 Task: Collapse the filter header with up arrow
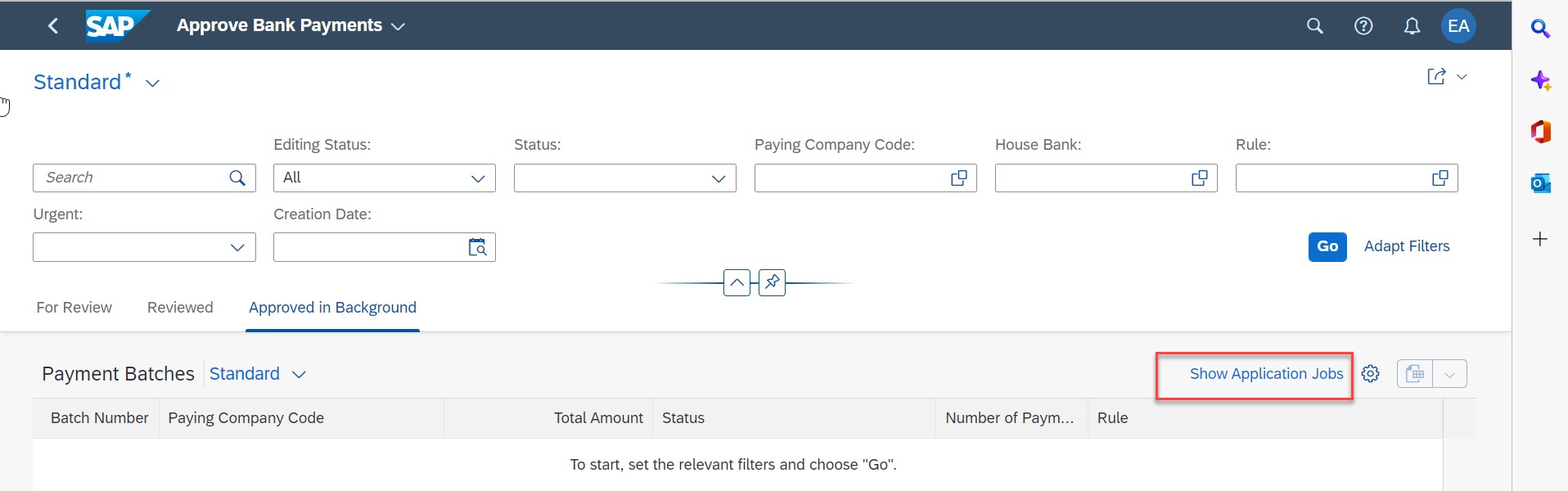tap(737, 282)
